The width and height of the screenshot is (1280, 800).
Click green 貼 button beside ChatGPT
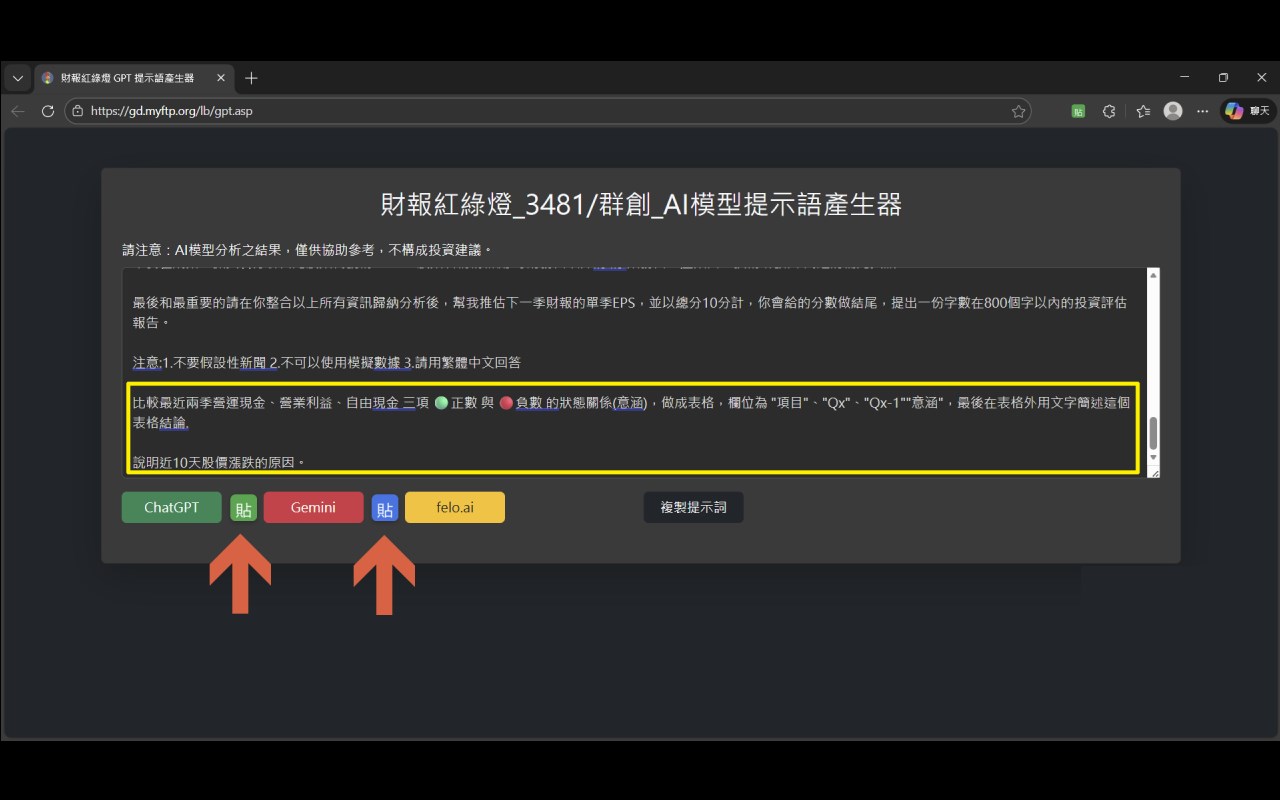(243, 509)
